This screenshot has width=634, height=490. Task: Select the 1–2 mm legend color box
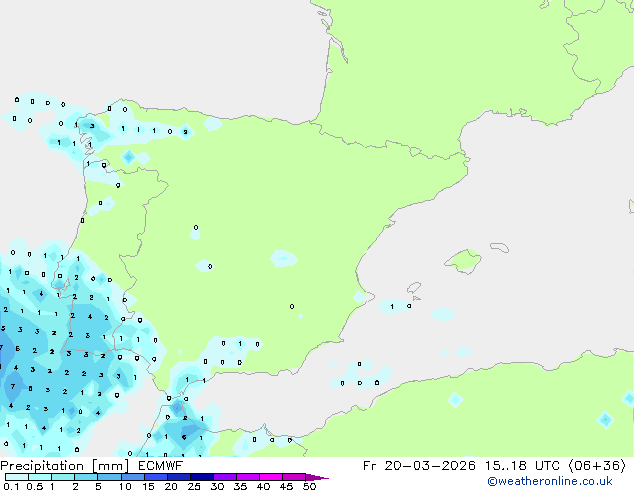click(x=63, y=477)
